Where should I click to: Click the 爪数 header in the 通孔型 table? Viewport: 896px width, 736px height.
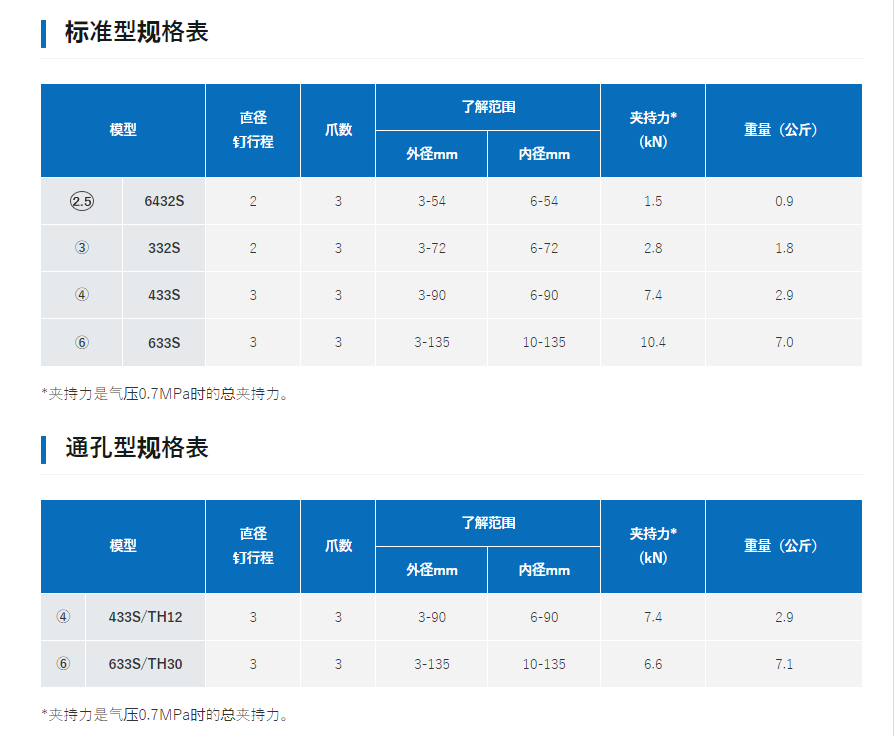(338, 546)
